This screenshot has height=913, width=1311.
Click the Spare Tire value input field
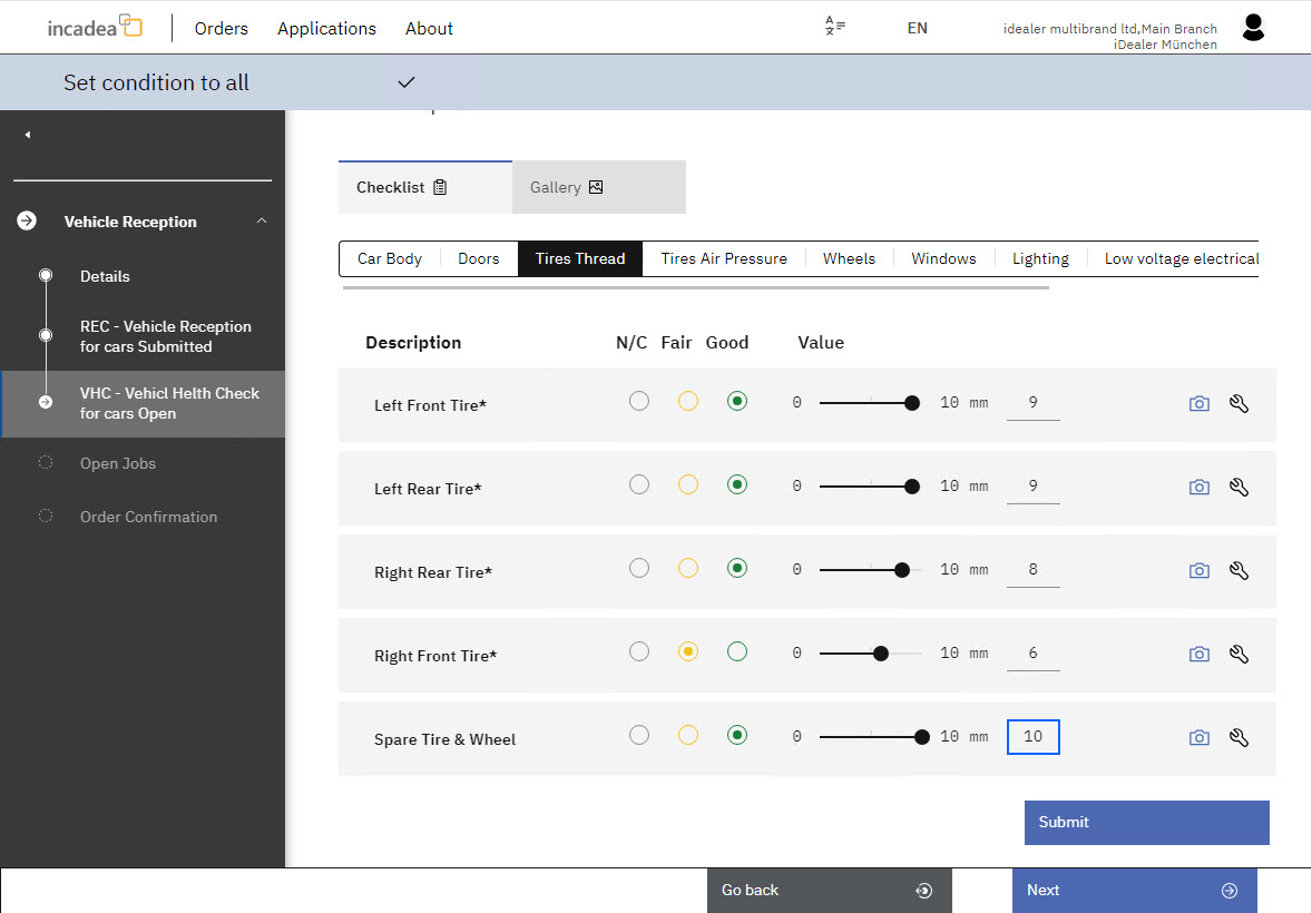(1033, 736)
